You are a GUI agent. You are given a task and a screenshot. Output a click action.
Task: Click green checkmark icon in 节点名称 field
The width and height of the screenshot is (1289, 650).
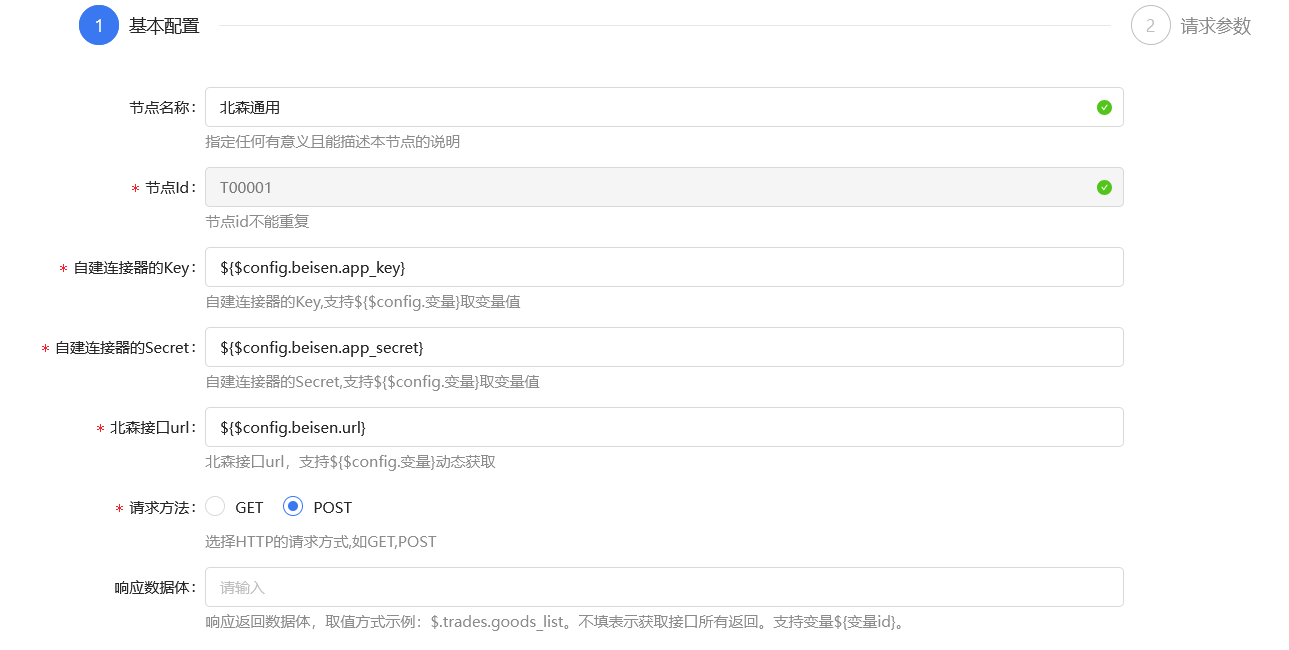[x=1104, y=107]
